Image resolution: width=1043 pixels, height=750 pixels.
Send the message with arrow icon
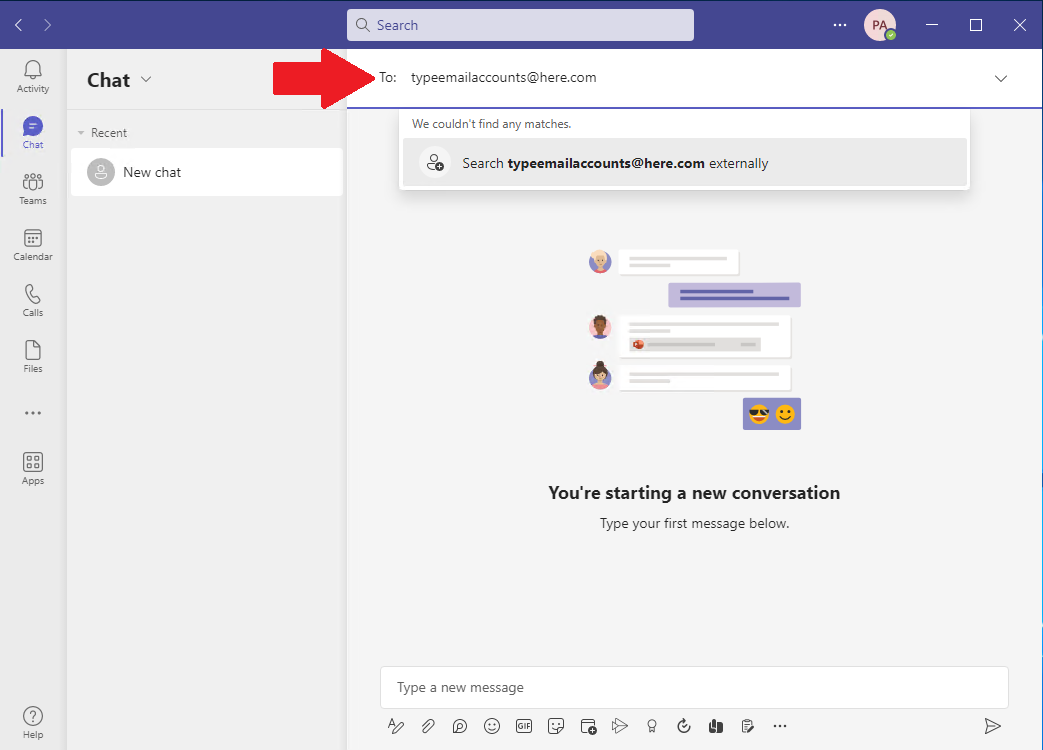pos(992,726)
